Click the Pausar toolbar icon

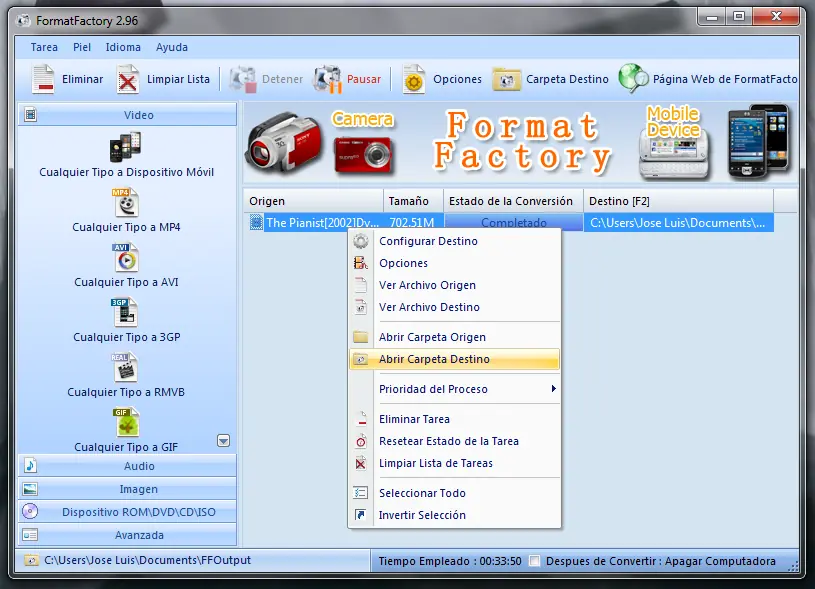click(327, 79)
